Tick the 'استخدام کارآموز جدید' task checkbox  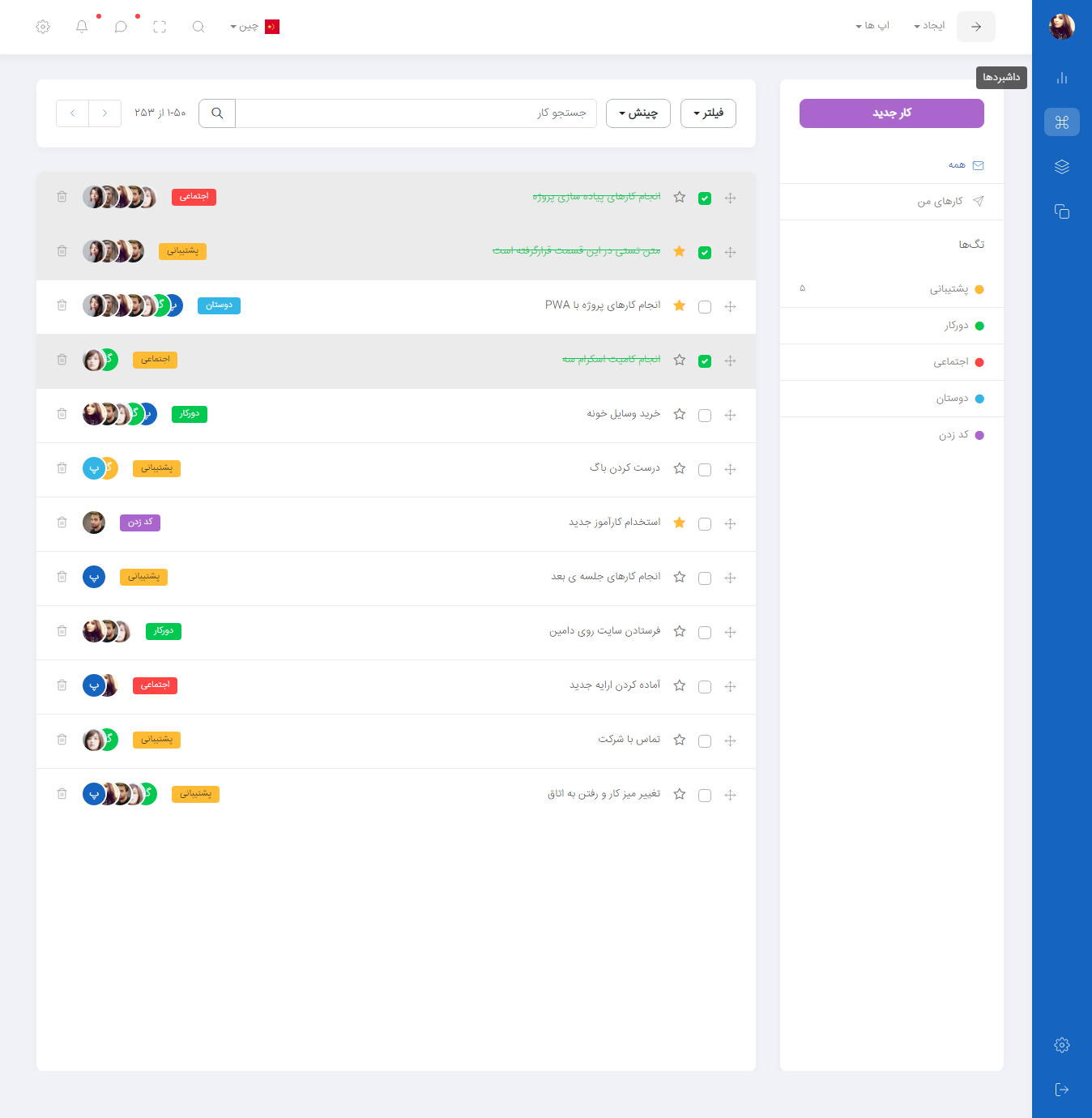(705, 524)
